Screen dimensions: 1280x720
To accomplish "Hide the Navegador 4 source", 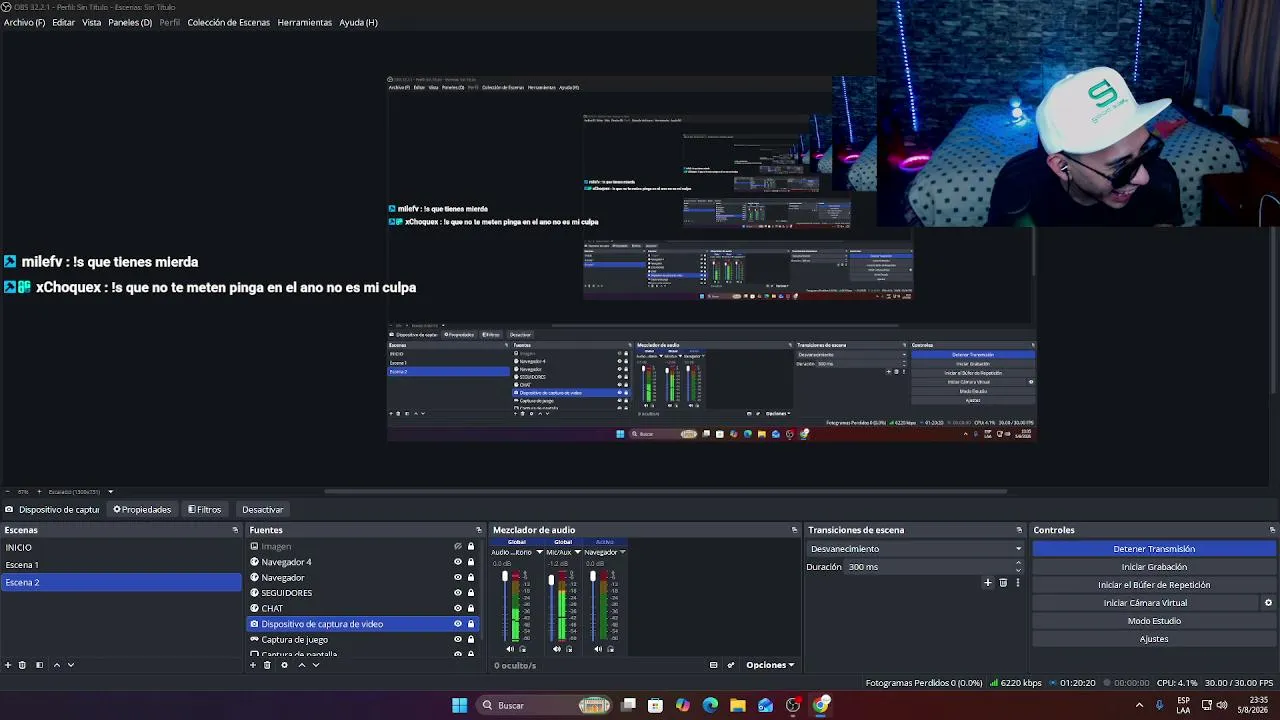I will (x=458, y=562).
